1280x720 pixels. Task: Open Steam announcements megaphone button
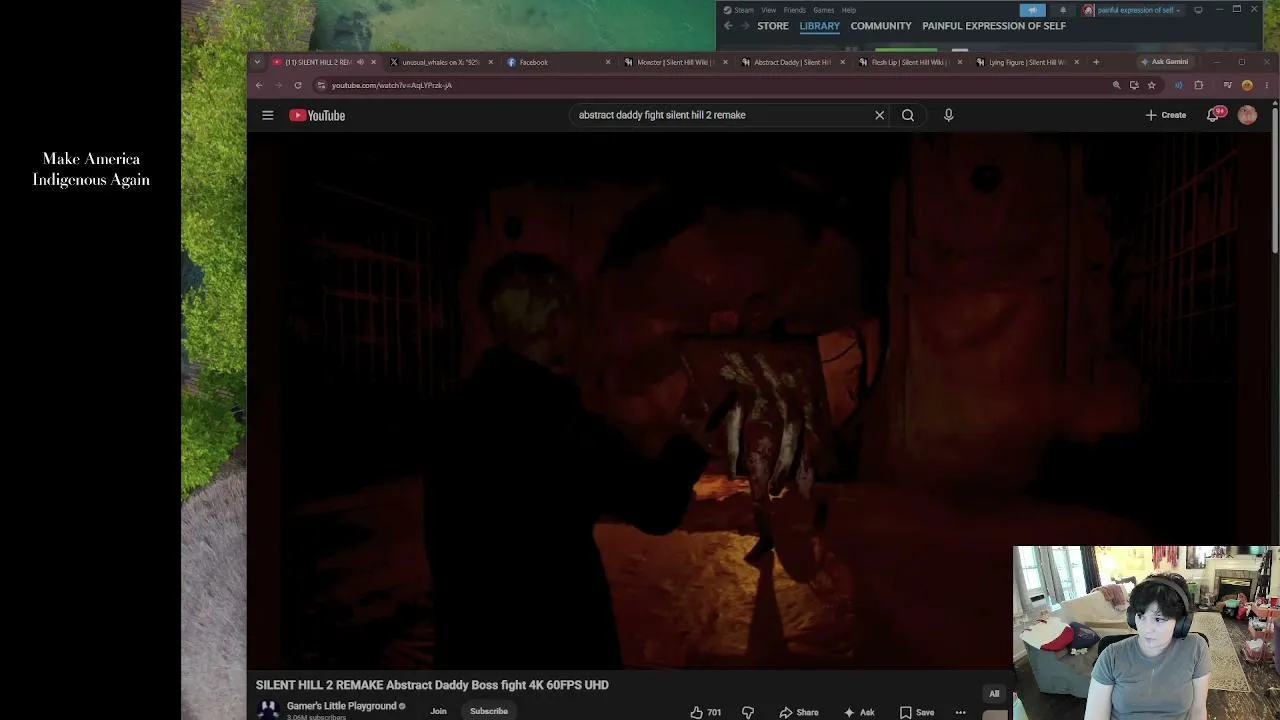click(x=1032, y=10)
